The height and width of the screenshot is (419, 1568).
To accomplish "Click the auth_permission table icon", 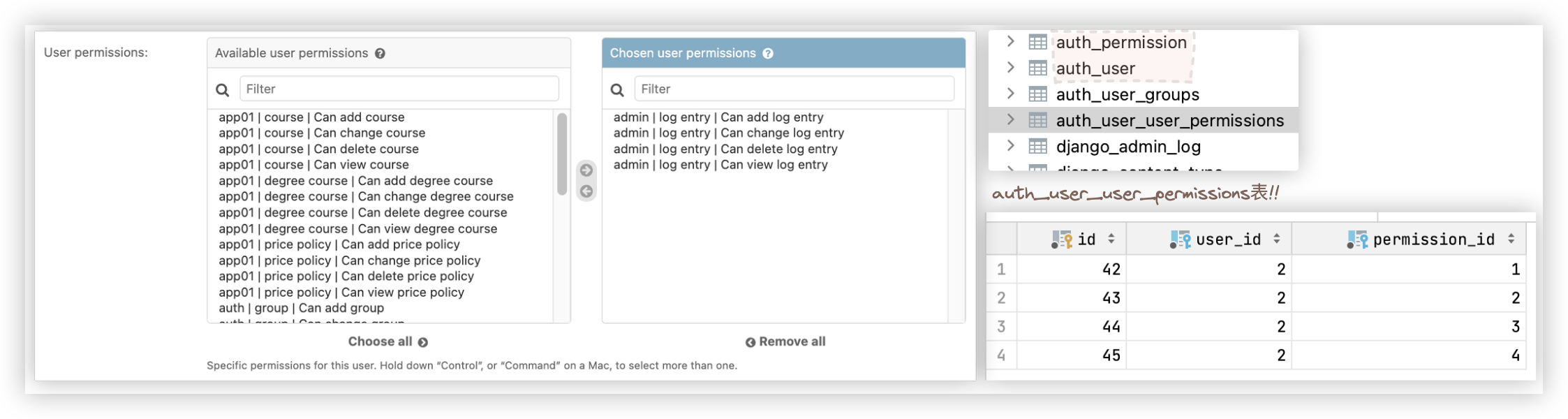I will pyautogui.click(x=1037, y=43).
